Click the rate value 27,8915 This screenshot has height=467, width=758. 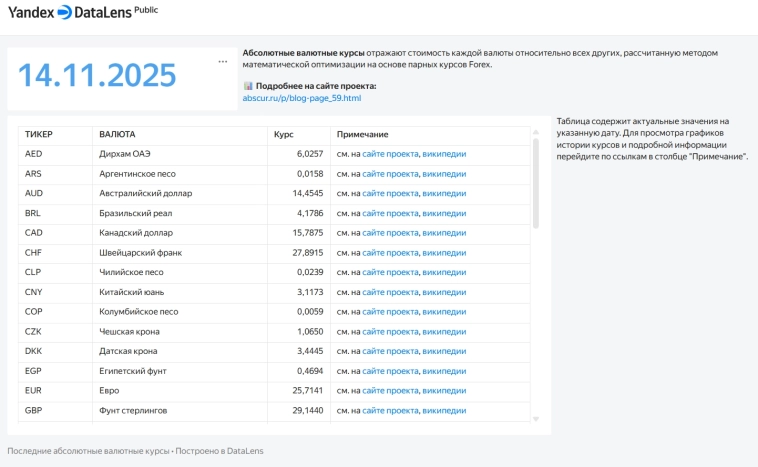coord(307,252)
